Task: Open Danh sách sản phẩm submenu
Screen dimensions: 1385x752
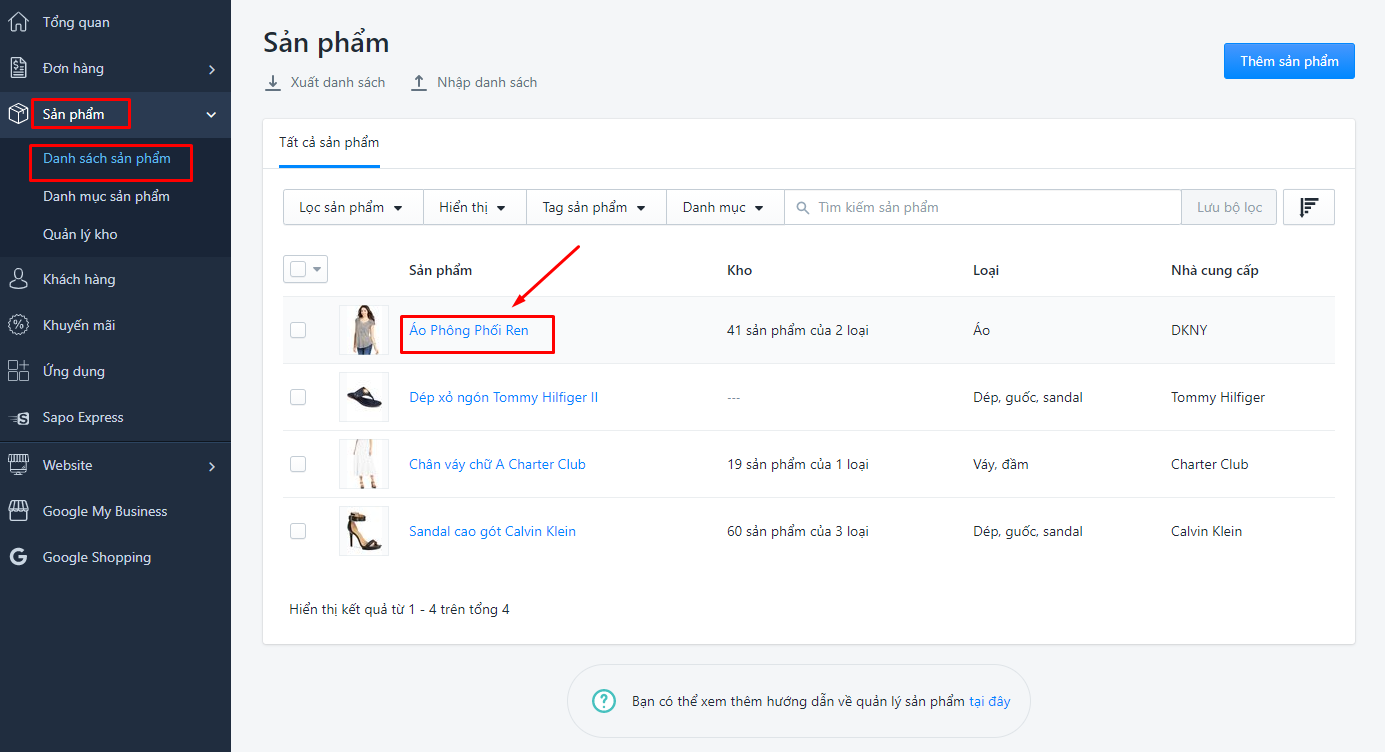Action: (x=107, y=158)
